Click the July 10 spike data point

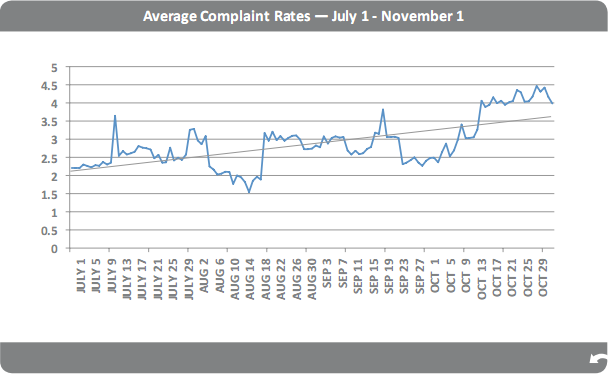[115, 115]
